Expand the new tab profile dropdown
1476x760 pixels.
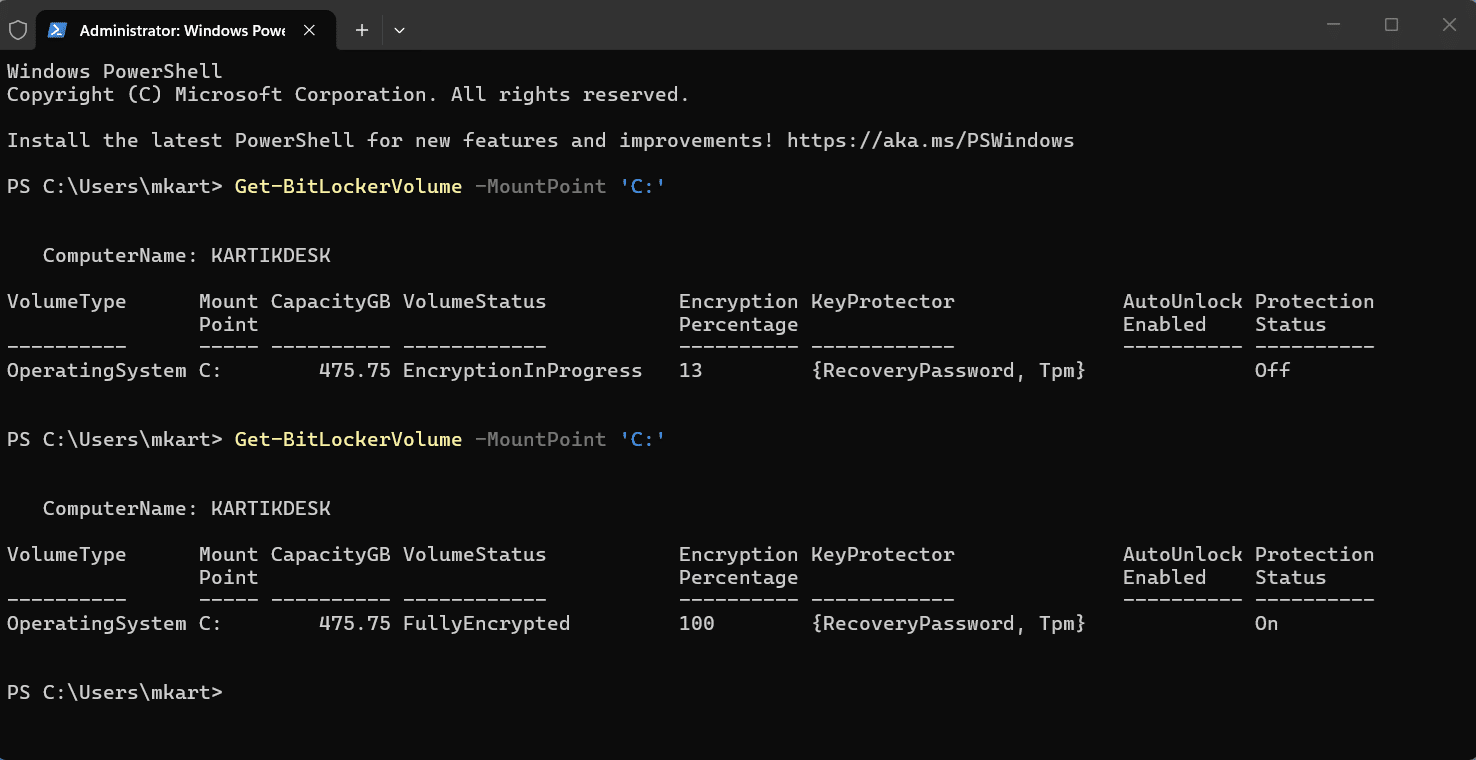point(399,30)
